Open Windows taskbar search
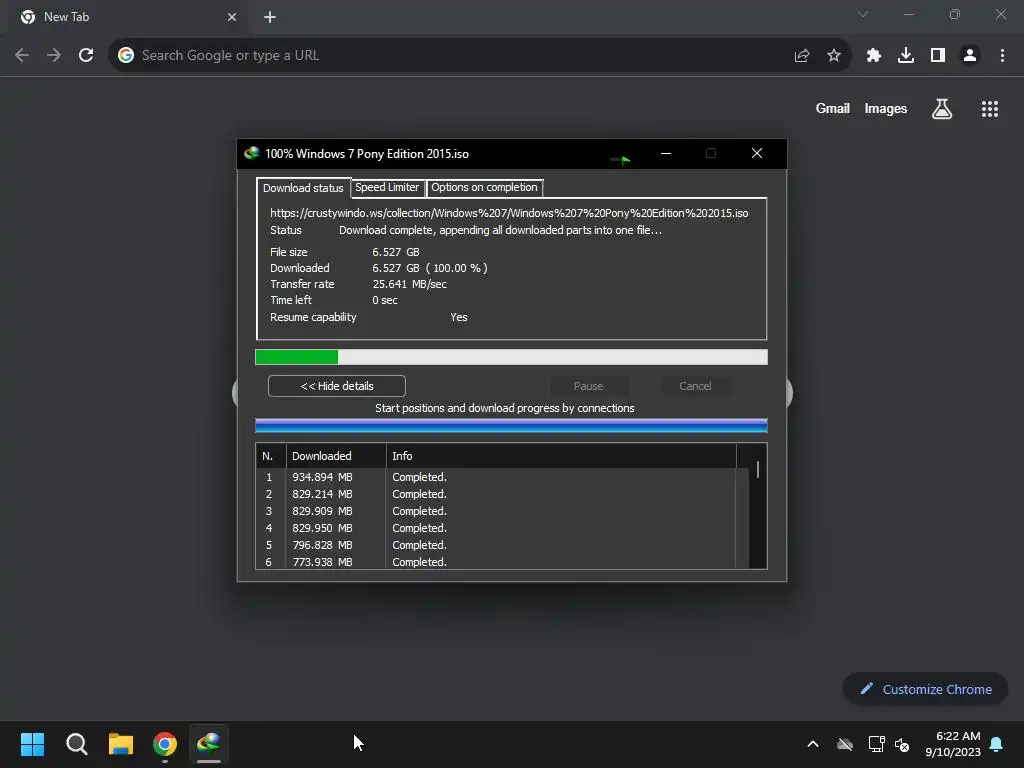Viewport: 1024px width, 768px height. tap(76, 744)
